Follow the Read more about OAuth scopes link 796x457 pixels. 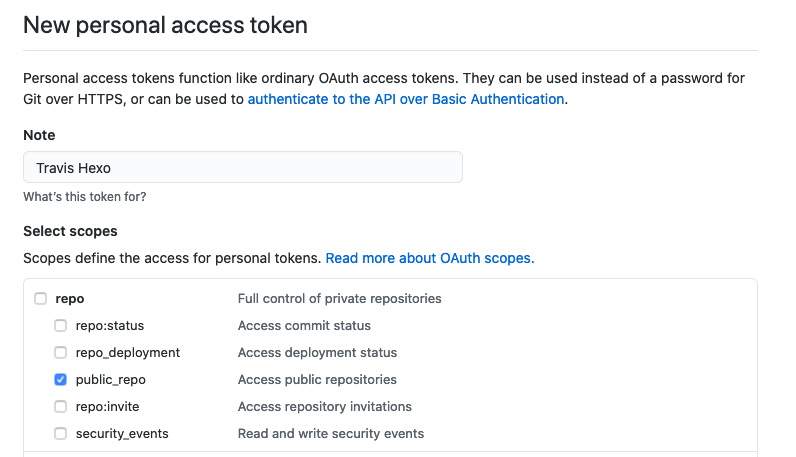point(428,258)
